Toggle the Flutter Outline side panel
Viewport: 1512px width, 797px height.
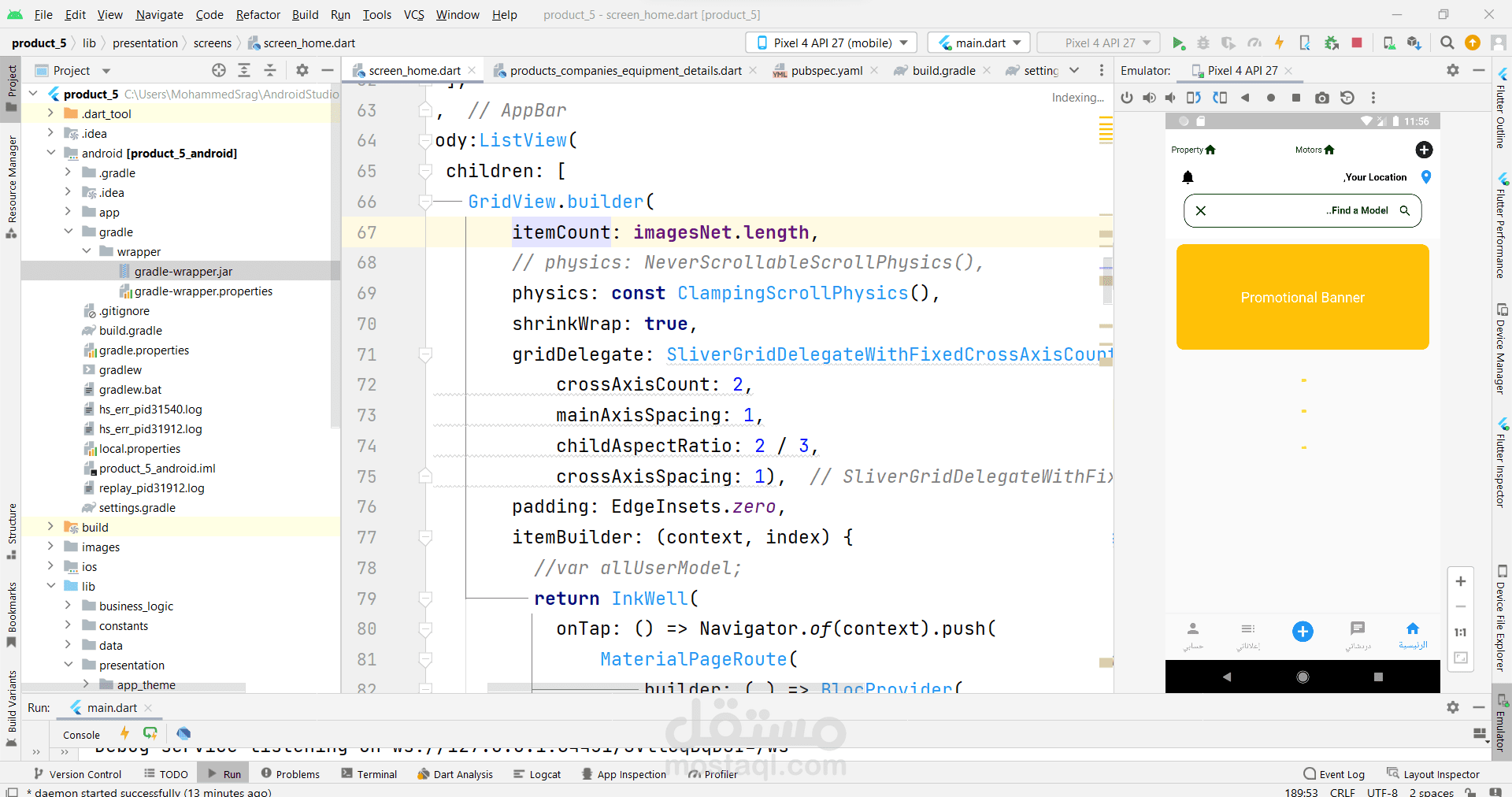(x=1502, y=108)
